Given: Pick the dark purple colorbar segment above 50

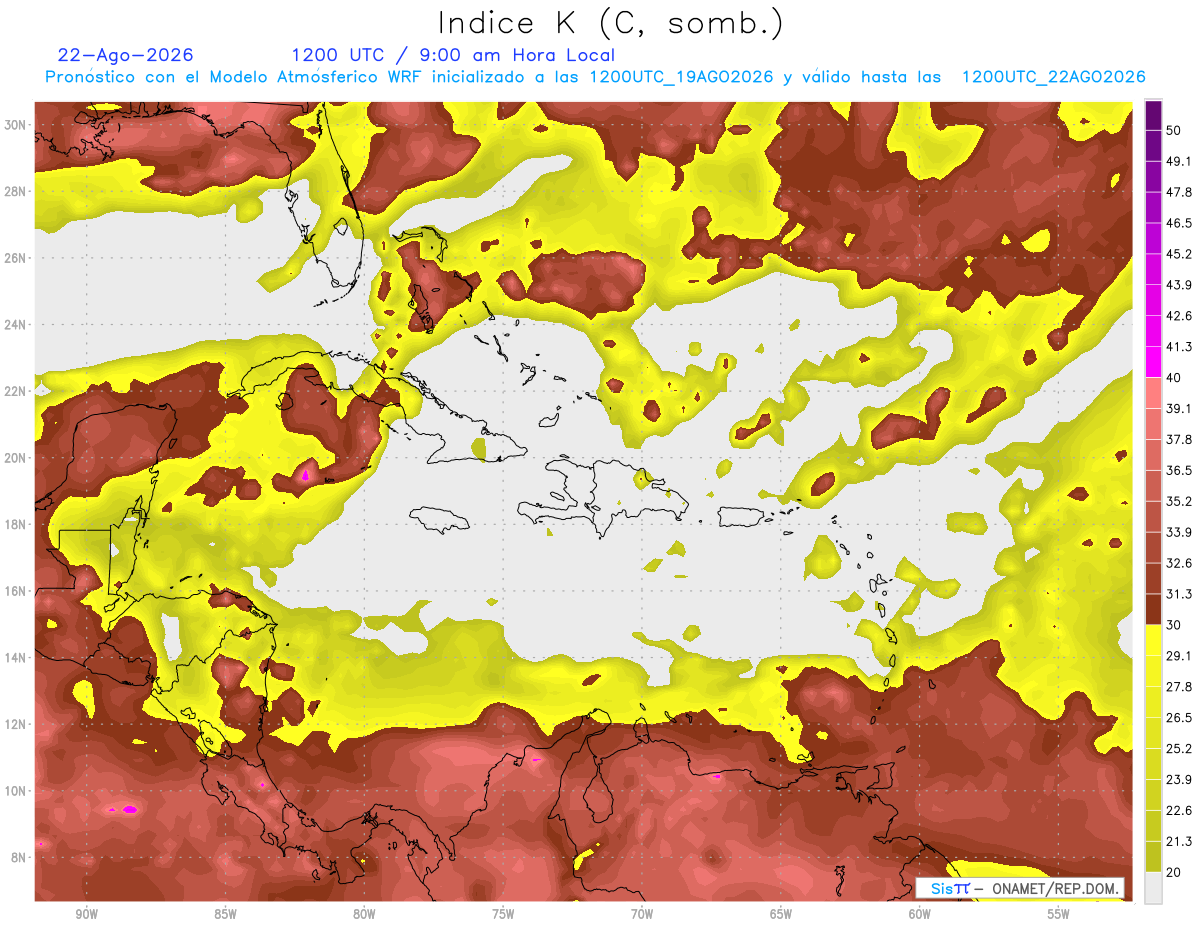Looking at the screenshot, I should pyautogui.click(x=1153, y=115).
